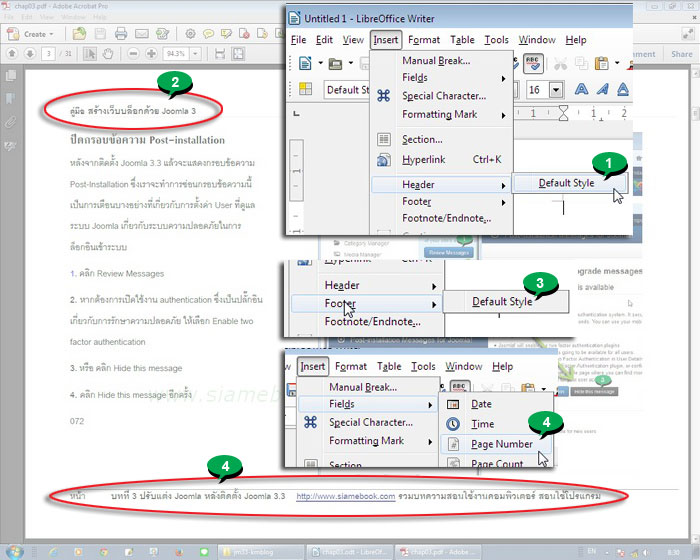Image resolution: width=700 pixels, height=560 pixels.
Task: Add a sticky note comment in Acrobat
Action: (x=208, y=33)
